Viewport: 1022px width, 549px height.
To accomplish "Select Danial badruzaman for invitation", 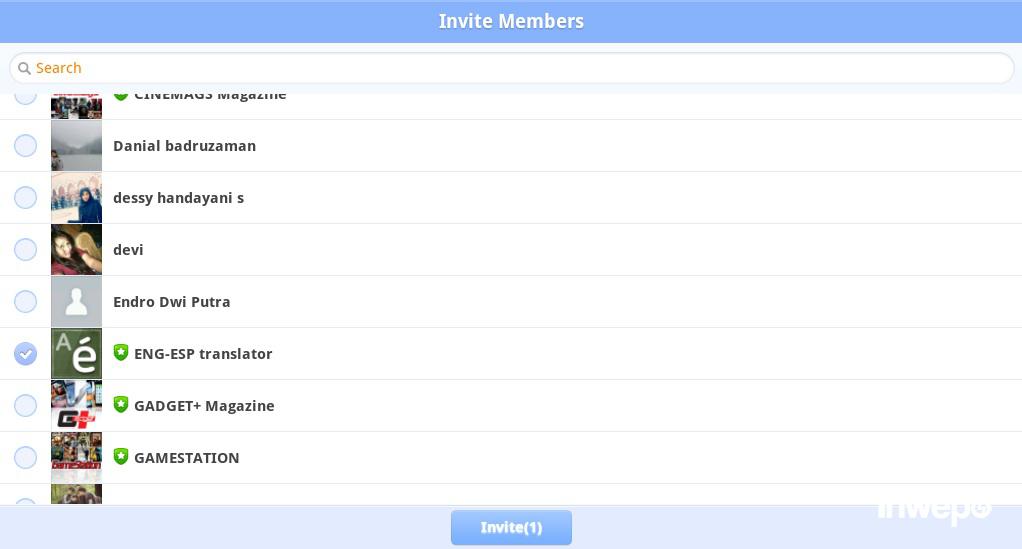I will coord(25,146).
